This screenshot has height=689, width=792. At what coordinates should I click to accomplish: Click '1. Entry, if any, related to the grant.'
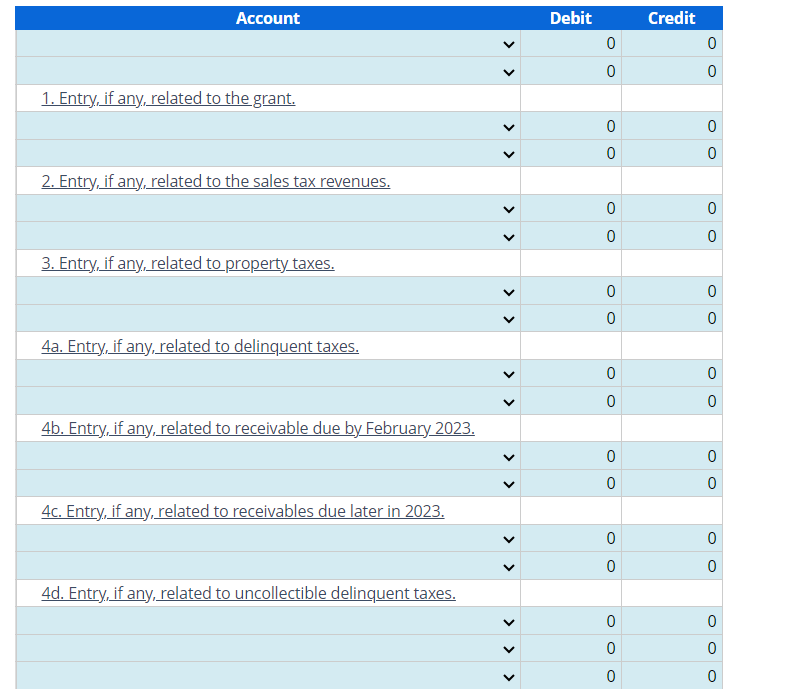168,99
